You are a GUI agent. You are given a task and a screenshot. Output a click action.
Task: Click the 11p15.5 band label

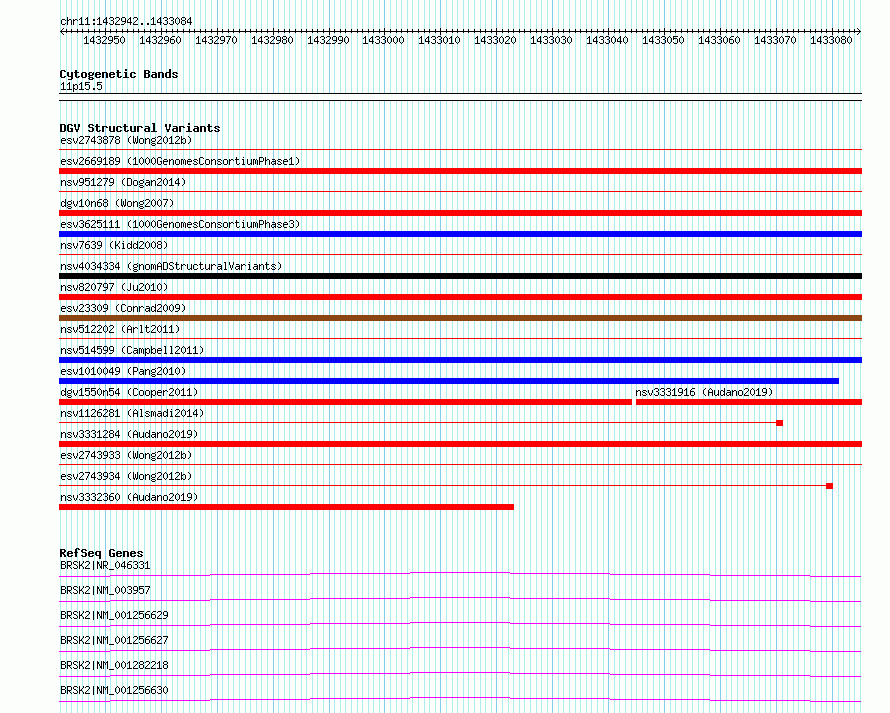[x=81, y=86]
